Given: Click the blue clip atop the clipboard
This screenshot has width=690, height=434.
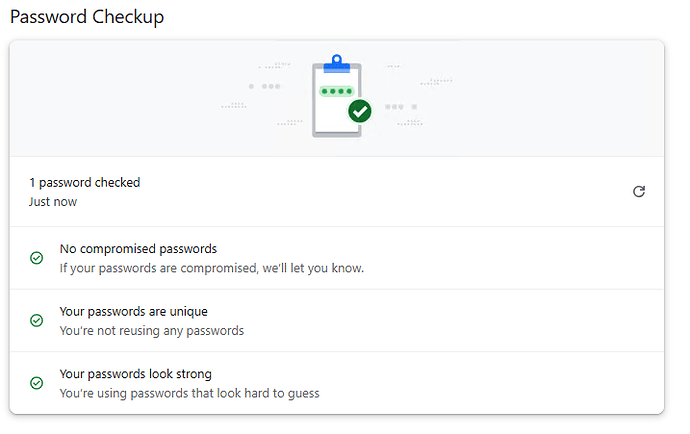Looking at the screenshot, I should click(337, 64).
